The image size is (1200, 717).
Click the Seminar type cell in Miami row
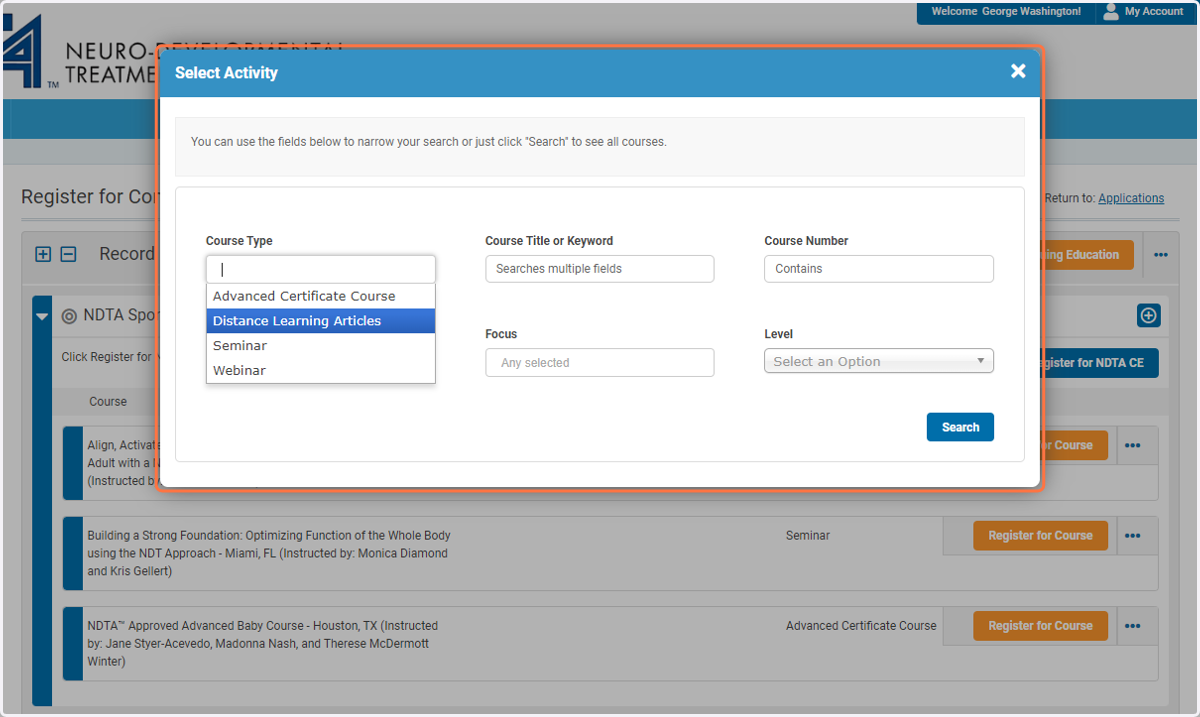(x=807, y=535)
